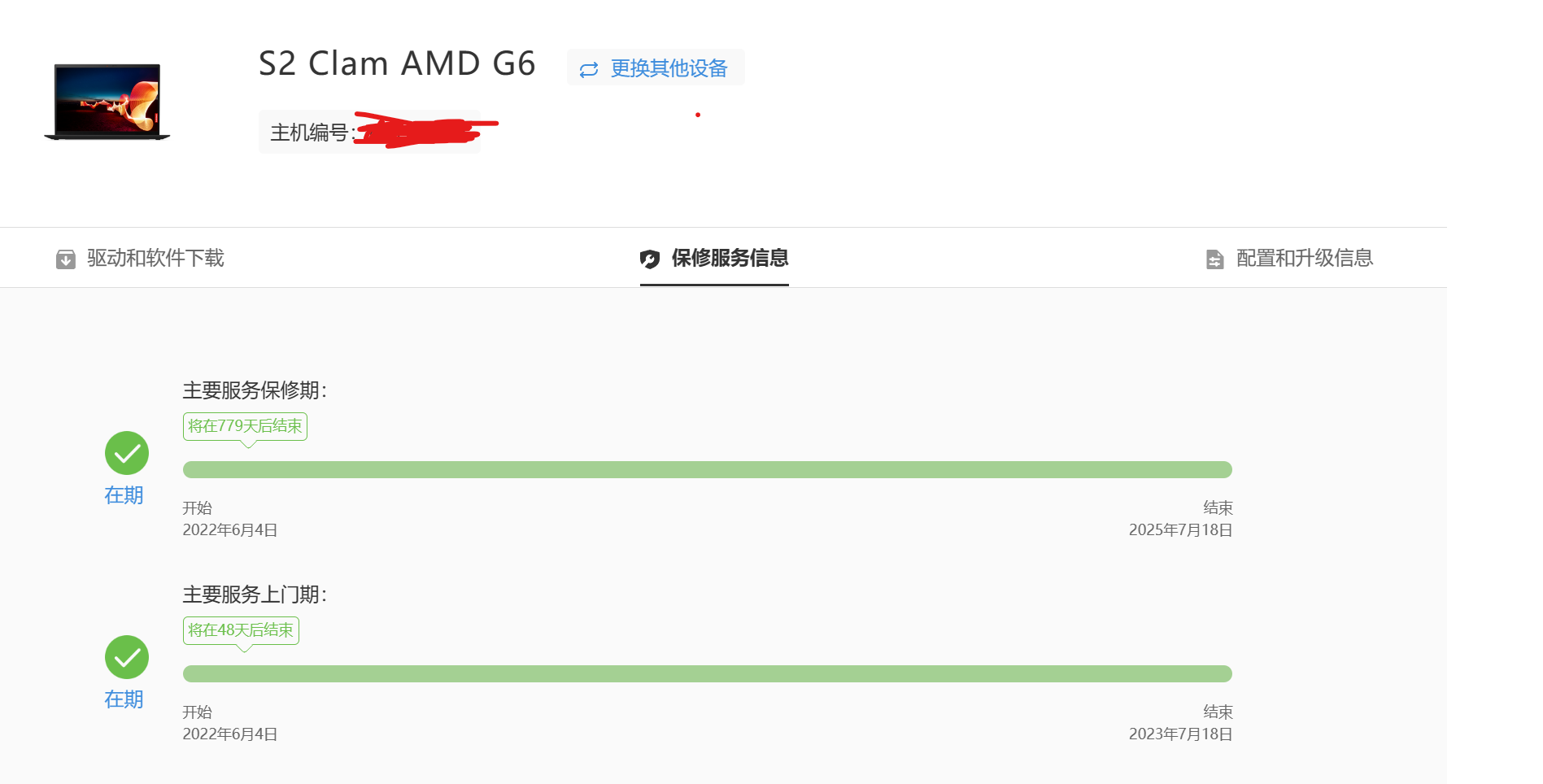Click the 在期 link under warranty period
The height and width of the screenshot is (784, 1543).
click(x=124, y=495)
